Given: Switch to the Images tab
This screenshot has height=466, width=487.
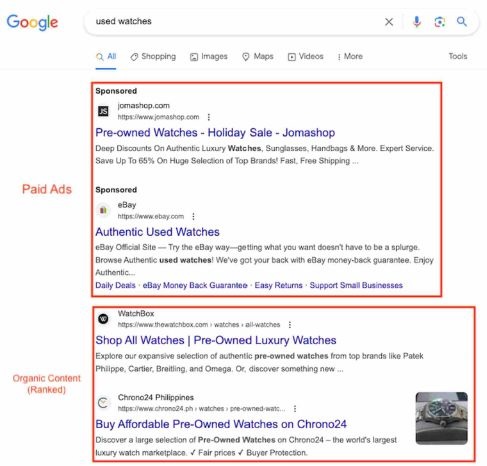Looking at the screenshot, I should tap(209, 57).
